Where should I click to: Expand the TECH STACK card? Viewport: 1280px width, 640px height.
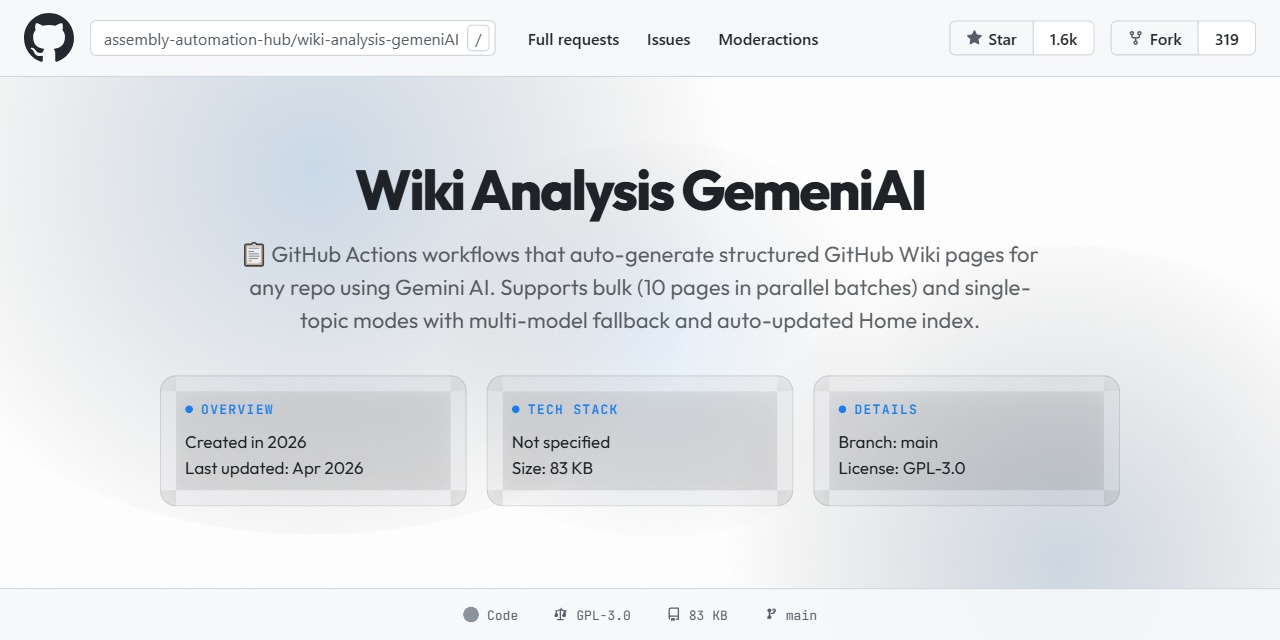click(639, 440)
